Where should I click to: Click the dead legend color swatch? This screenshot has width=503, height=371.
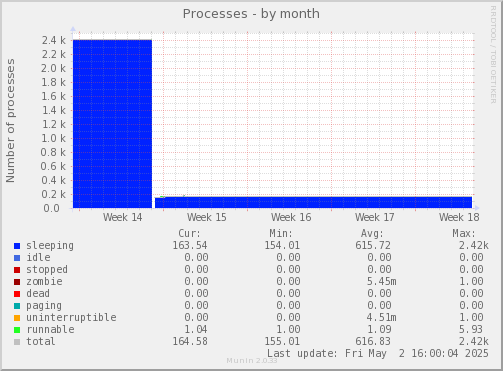click(x=17, y=294)
